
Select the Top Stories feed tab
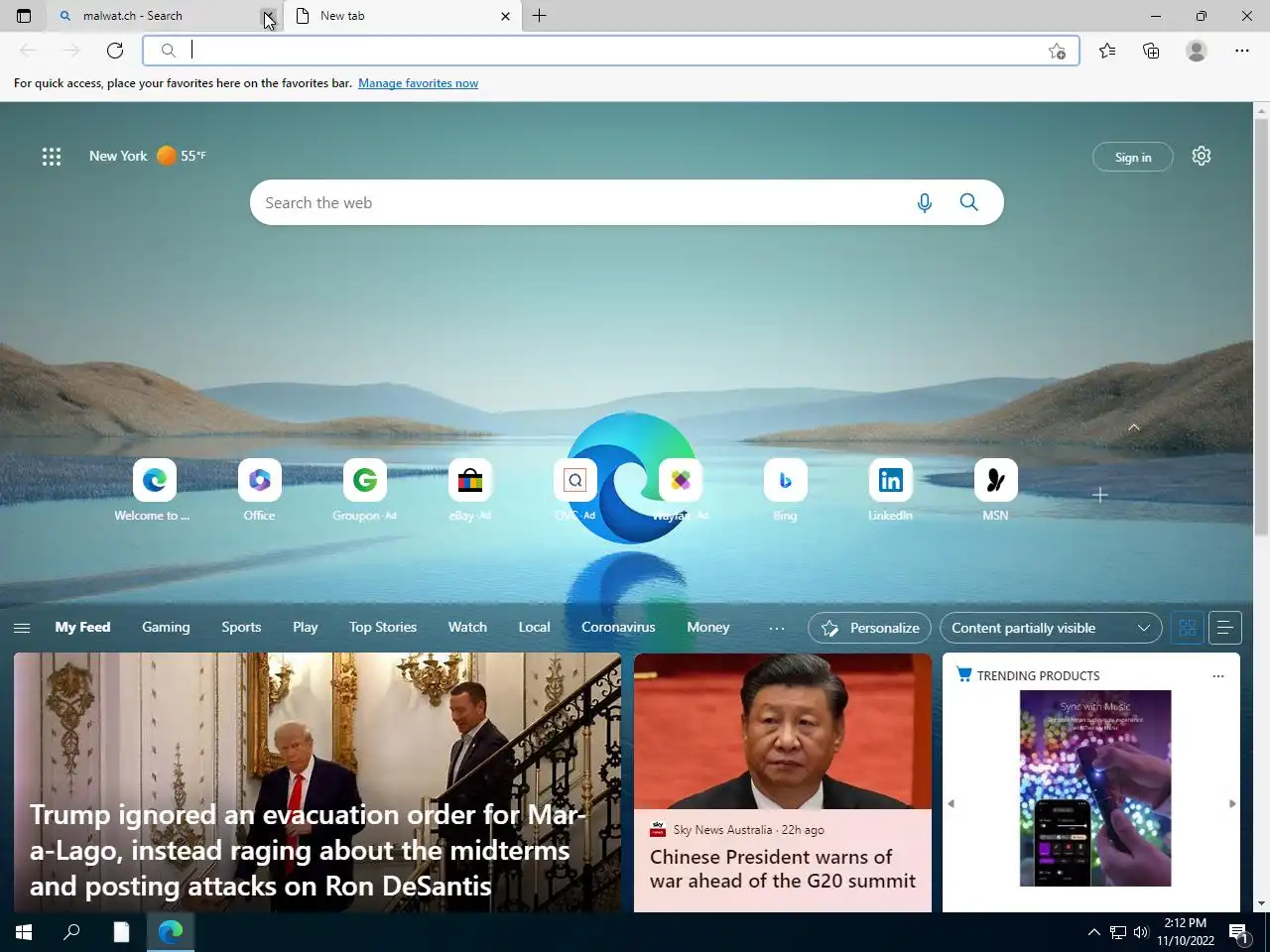point(383,628)
